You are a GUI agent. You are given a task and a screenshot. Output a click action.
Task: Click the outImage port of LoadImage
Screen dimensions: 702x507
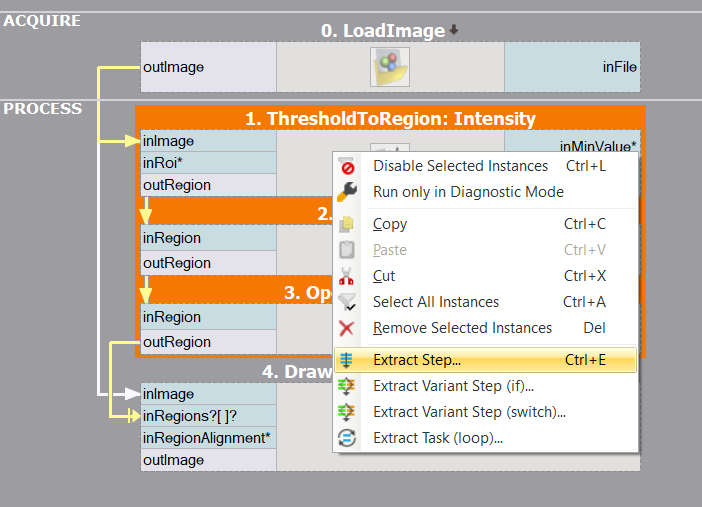(208, 67)
